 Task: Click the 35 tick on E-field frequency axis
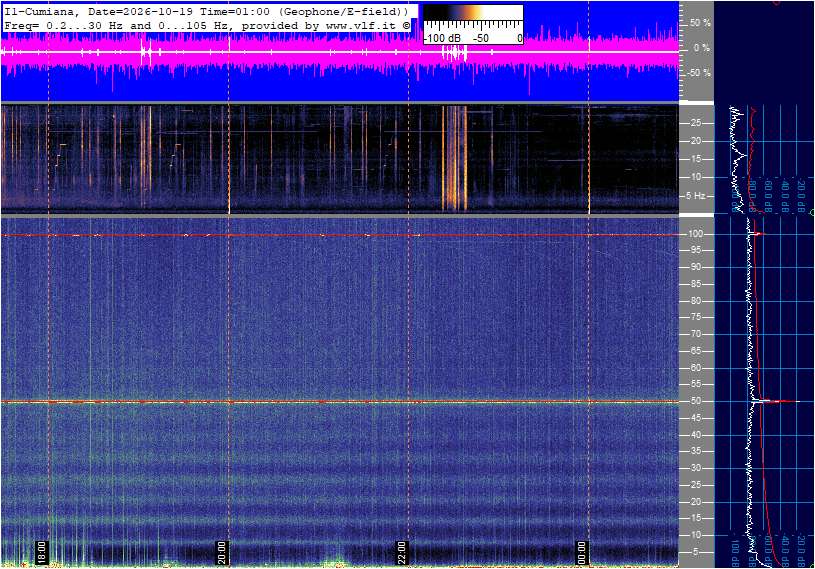[695, 452]
